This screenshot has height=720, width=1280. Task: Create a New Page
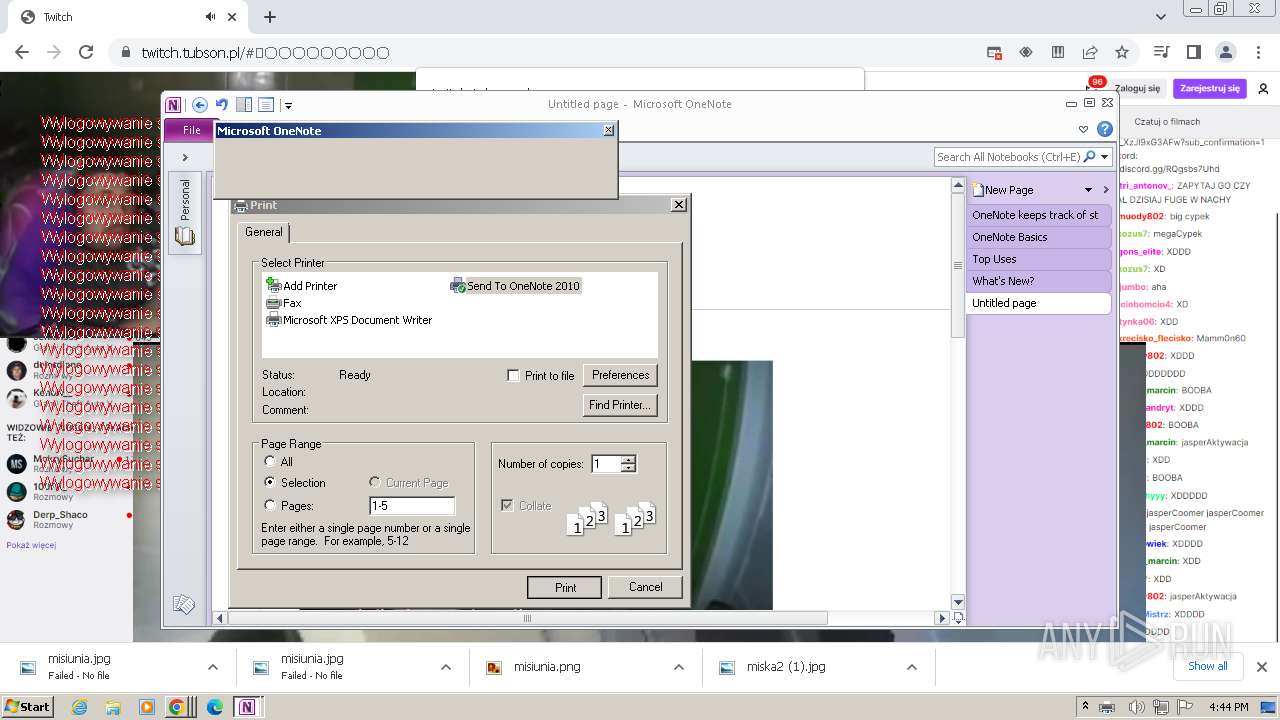click(1003, 190)
